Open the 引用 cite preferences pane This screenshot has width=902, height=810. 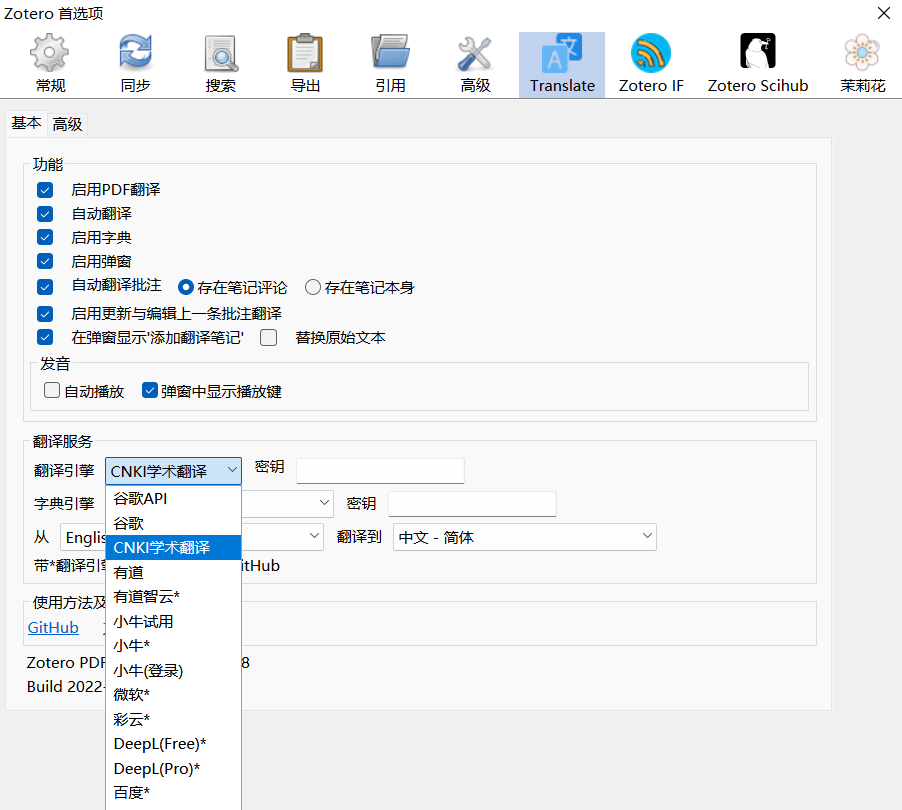coord(390,64)
